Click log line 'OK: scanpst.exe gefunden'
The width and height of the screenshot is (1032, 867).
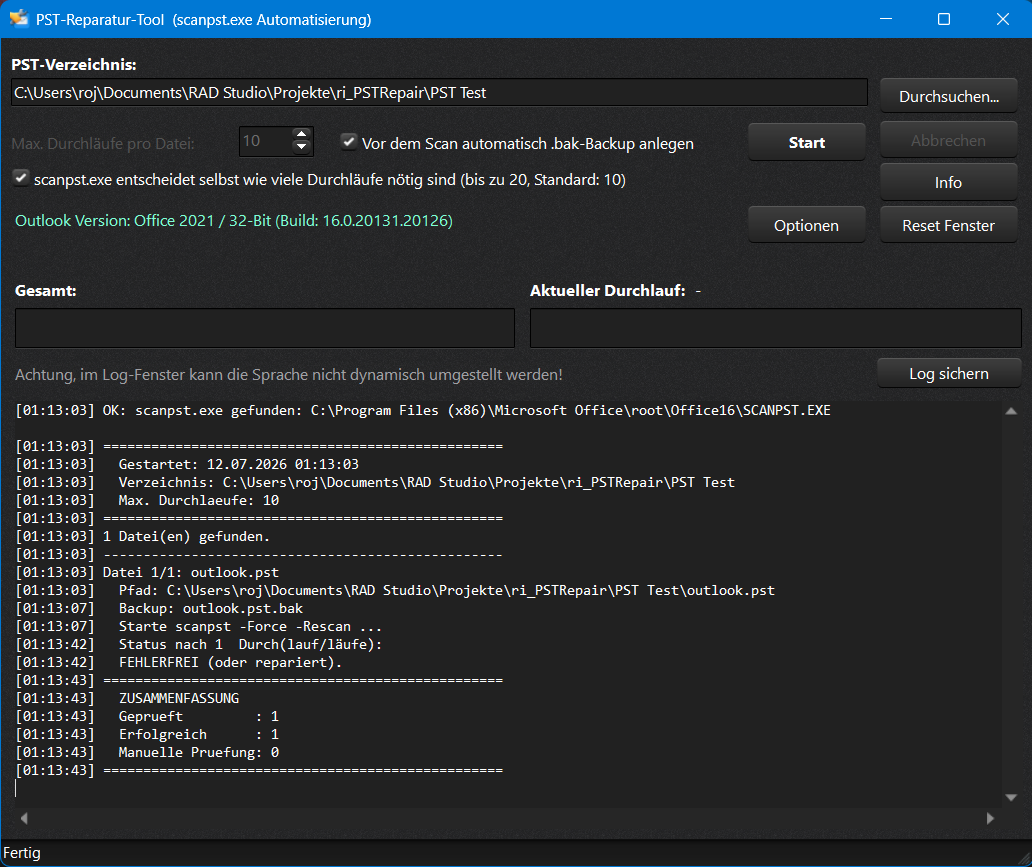pos(467,410)
